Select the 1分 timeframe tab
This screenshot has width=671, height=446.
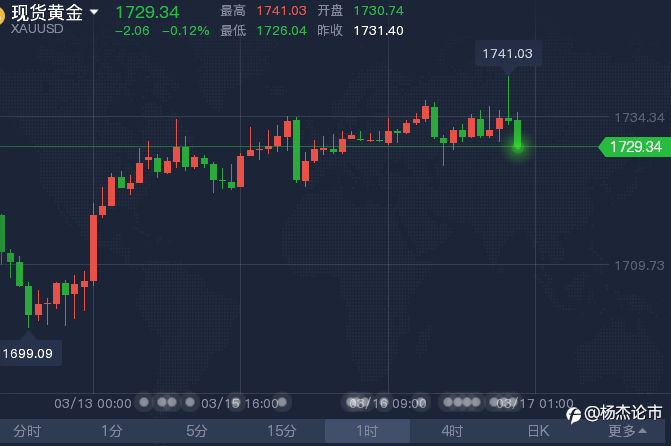111,431
